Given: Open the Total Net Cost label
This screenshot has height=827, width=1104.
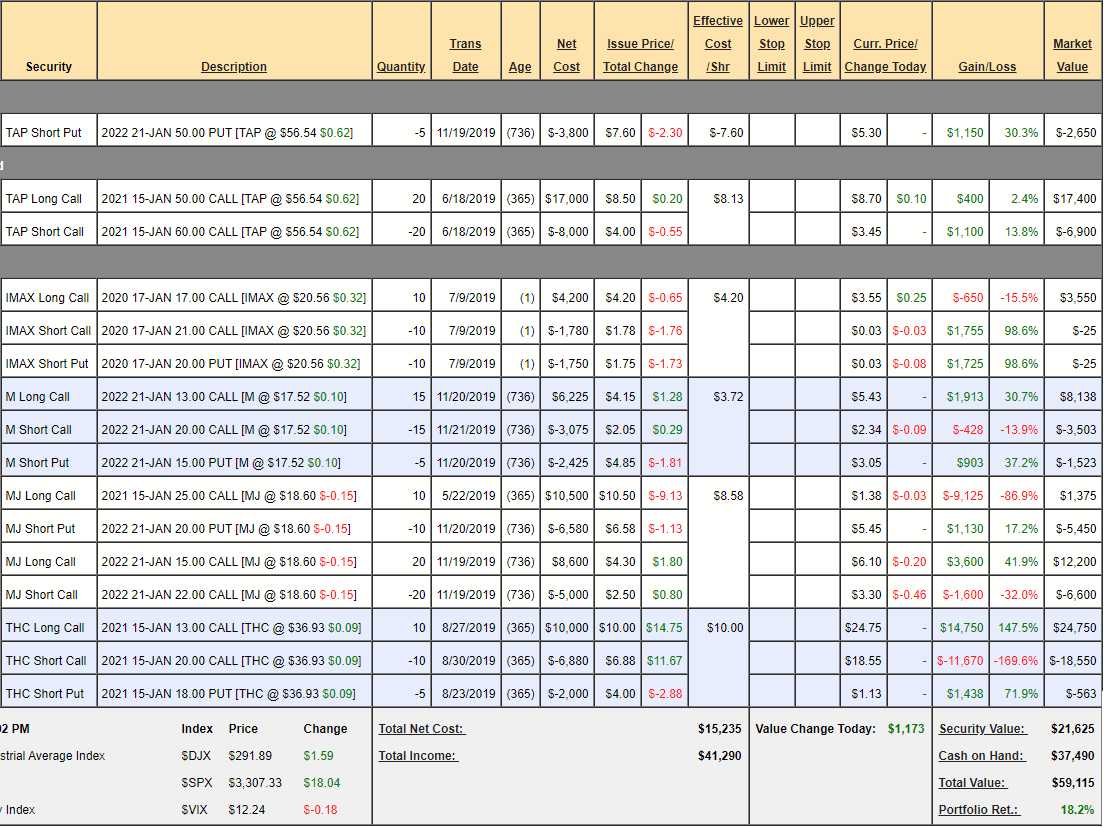Looking at the screenshot, I should pos(421,729).
